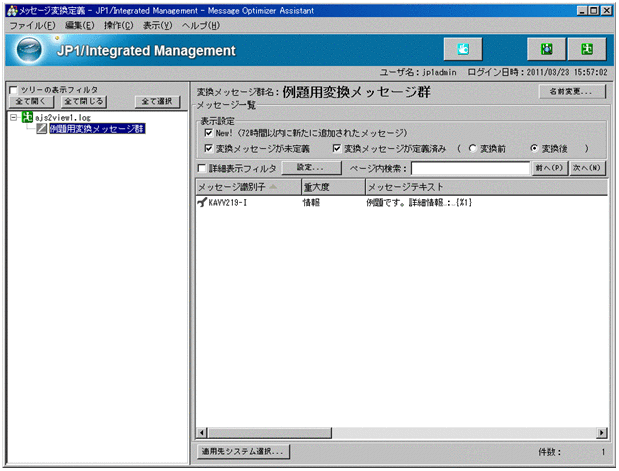Click the sort arrow on メッセージ識別子 header
Image resolution: width=619 pixels, height=471 pixels.
click(x=274, y=187)
